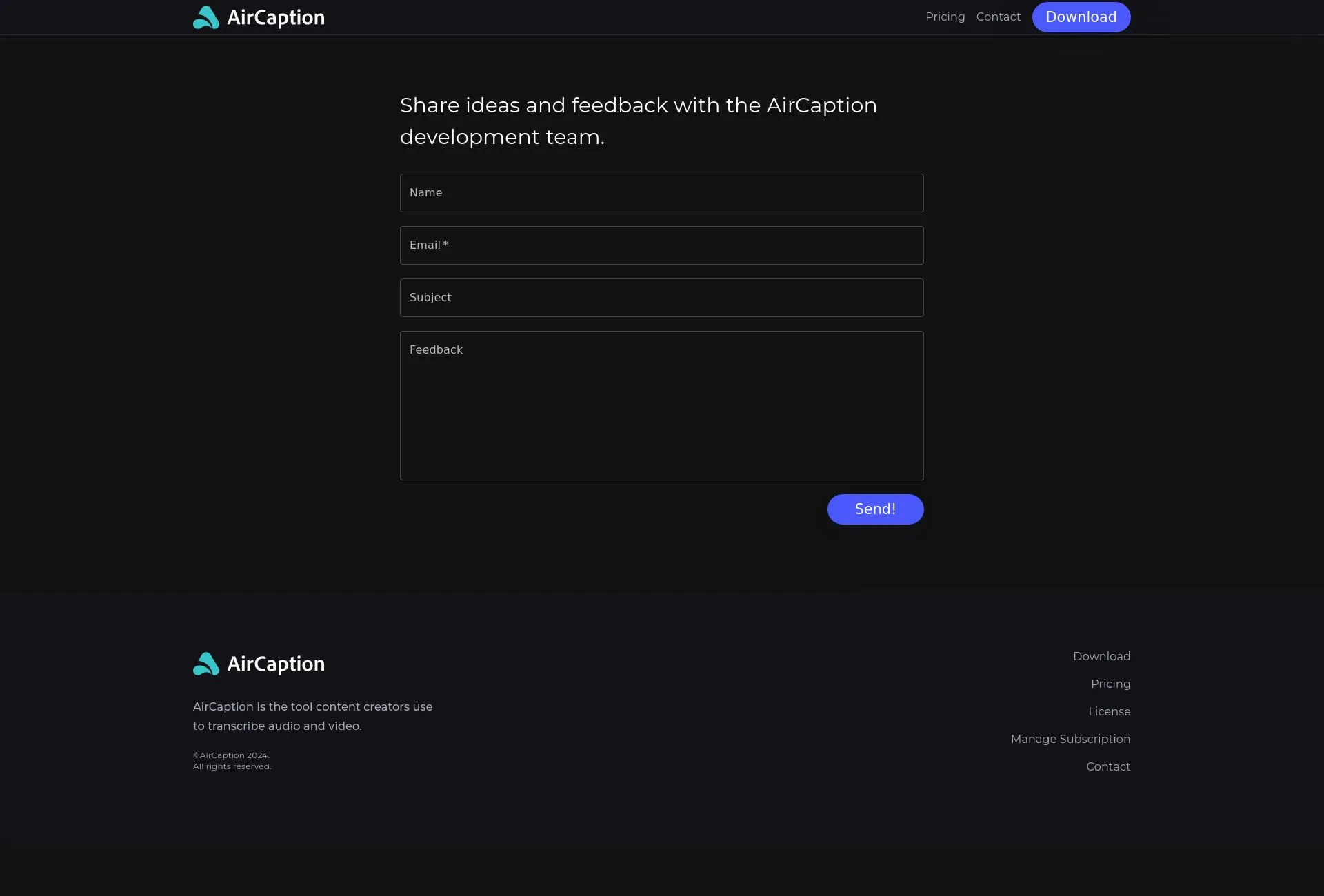Click inside the Feedback text area

coord(661,405)
